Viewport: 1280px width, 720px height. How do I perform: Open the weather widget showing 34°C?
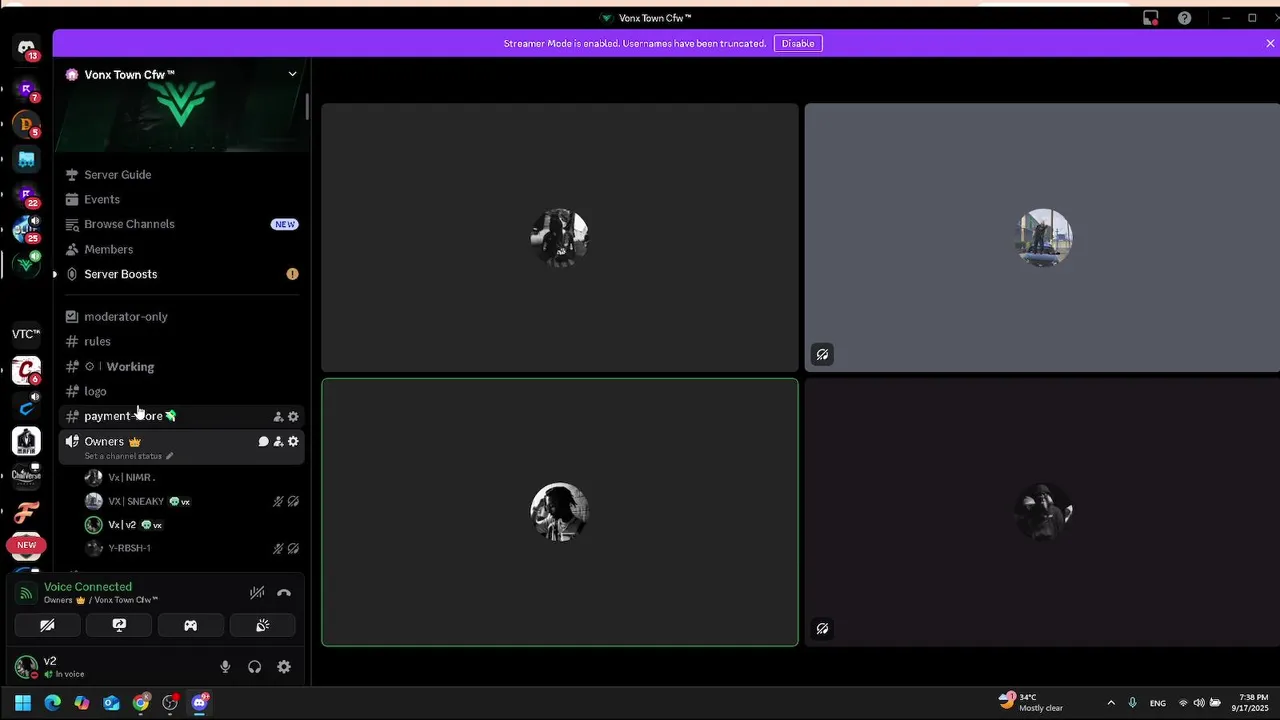point(1031,702)
